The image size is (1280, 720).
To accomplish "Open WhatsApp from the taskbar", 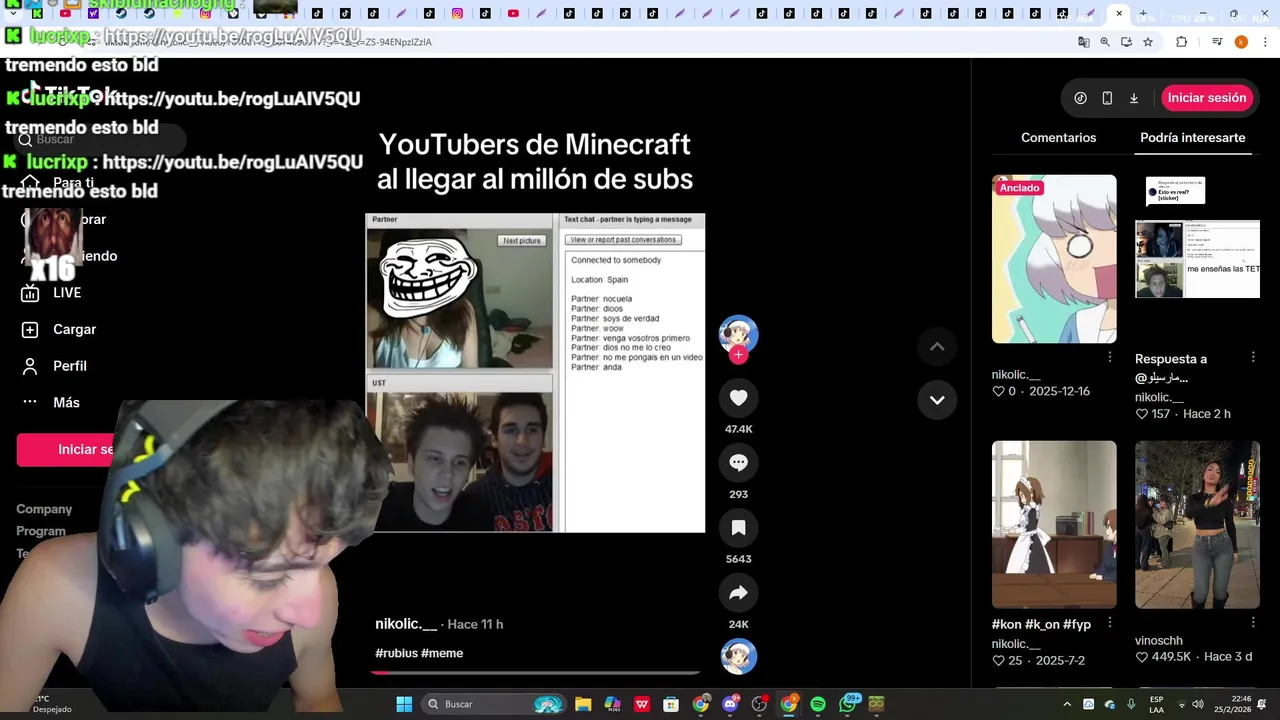I will click(x=848, y=704).
